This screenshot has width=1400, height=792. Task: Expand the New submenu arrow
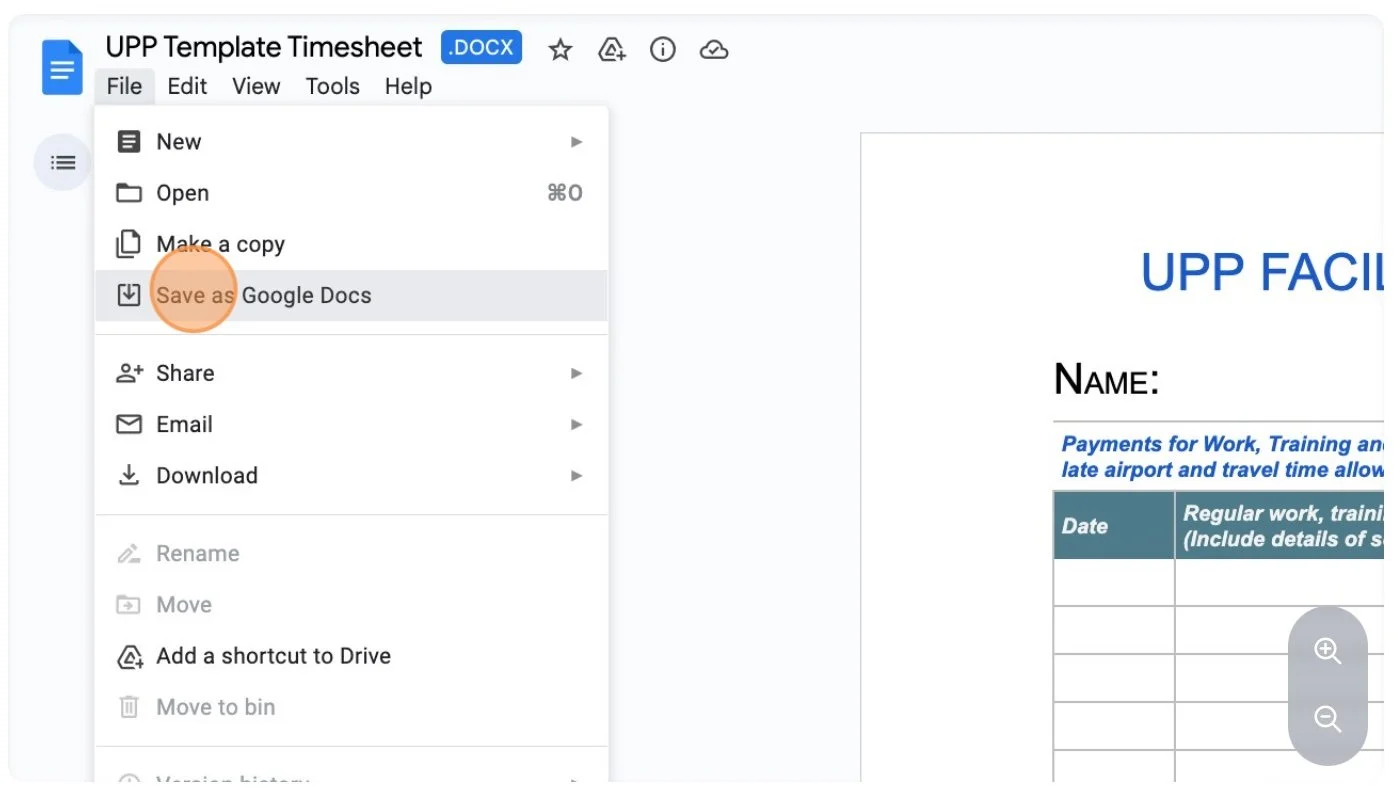tap(576, 142)
